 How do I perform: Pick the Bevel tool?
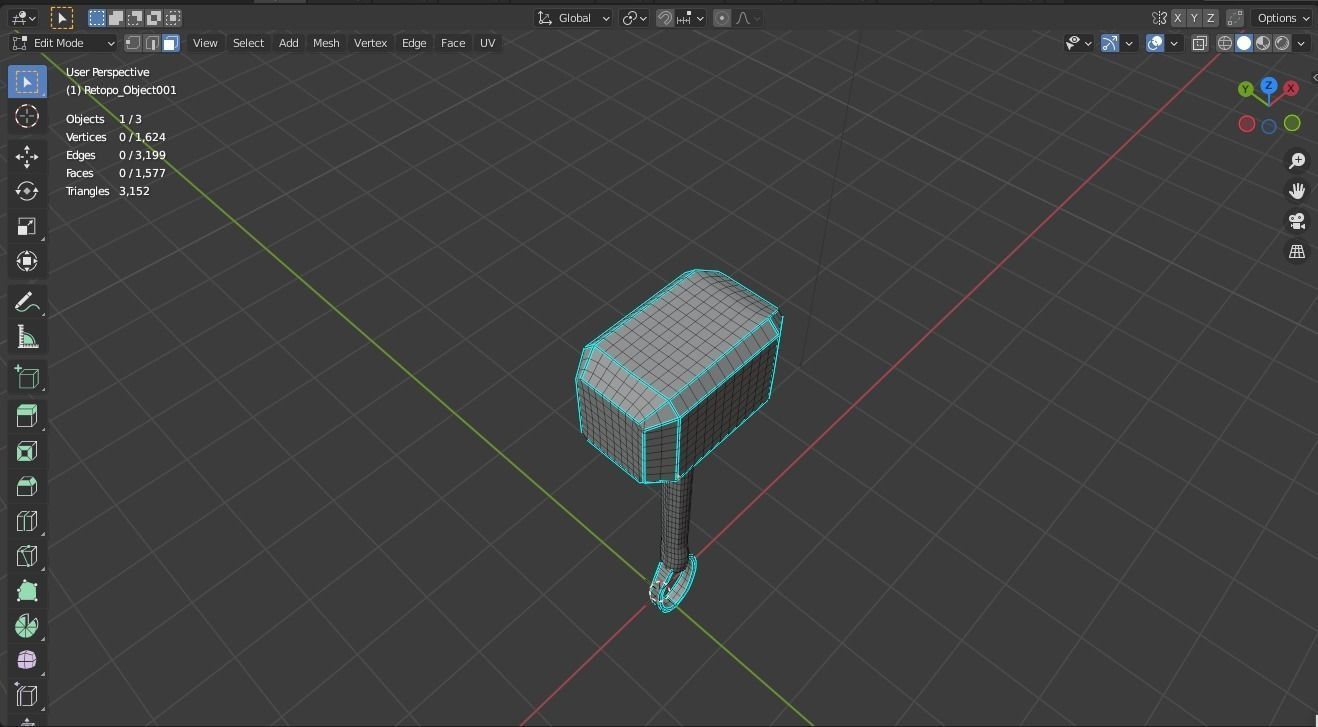click(x=27, y=486)
